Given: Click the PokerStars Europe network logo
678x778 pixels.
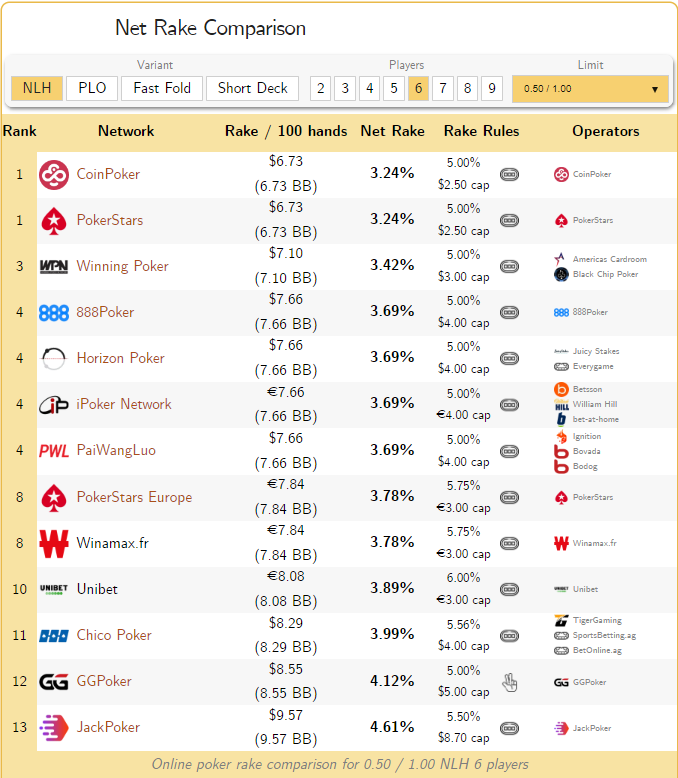Looking at the screenshot, I should click(54, 498).
